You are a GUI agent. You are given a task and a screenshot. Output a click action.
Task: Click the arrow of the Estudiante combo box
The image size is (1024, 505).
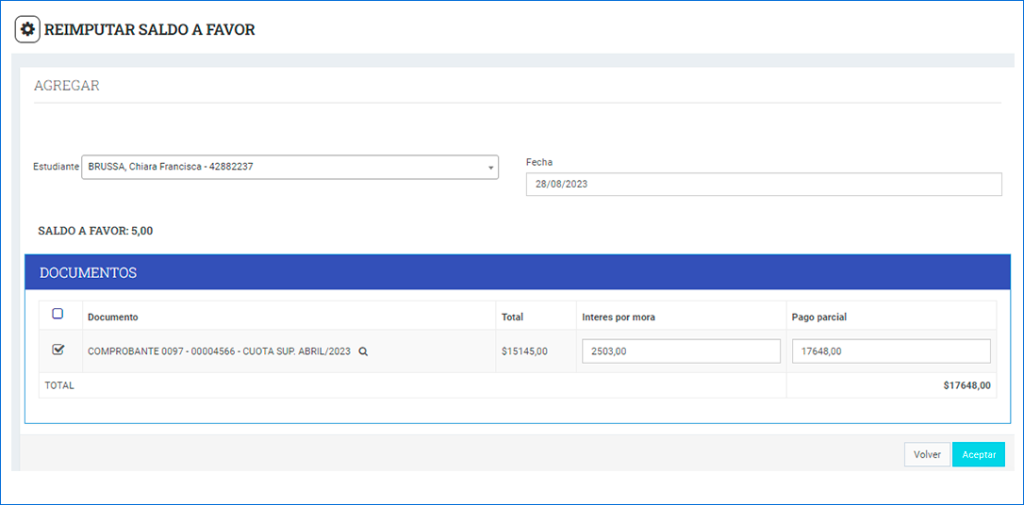(x=491, y=168)
